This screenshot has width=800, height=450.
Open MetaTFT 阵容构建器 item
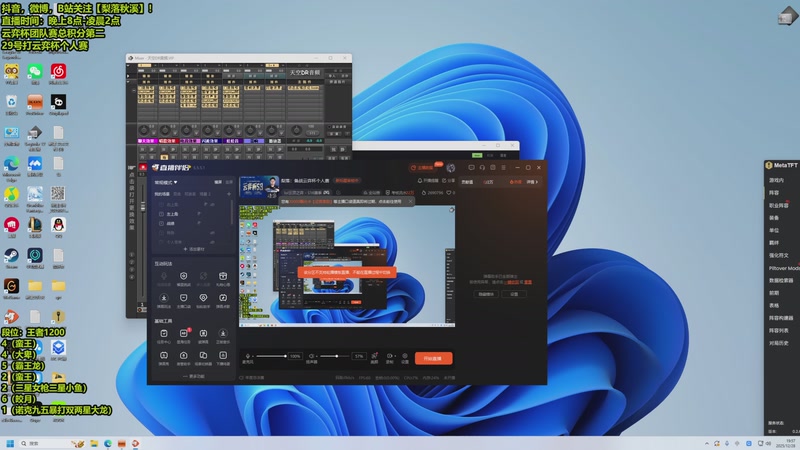point(781,318)
